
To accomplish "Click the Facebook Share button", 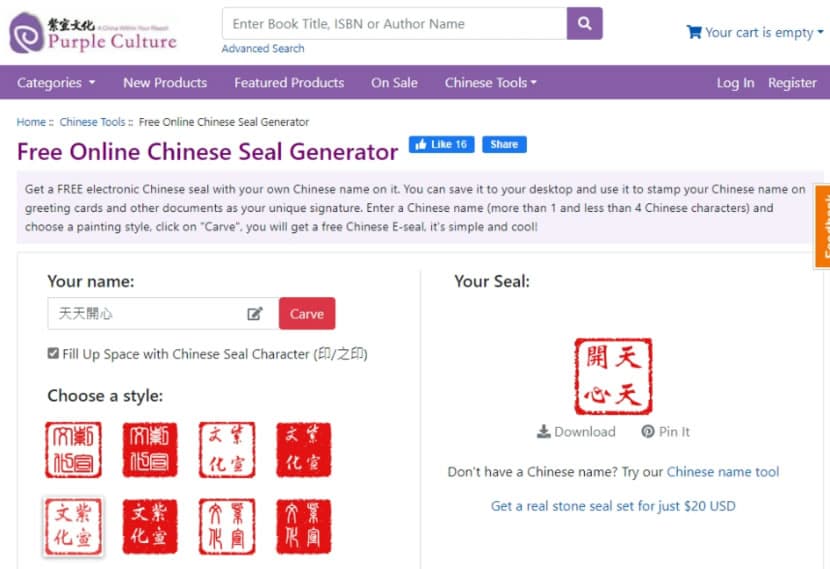I will [x=504, y=144].
